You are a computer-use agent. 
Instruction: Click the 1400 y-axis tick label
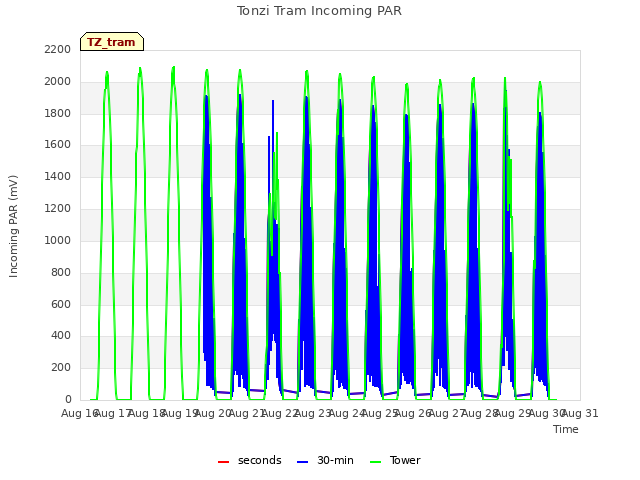[x=58, y=176]
